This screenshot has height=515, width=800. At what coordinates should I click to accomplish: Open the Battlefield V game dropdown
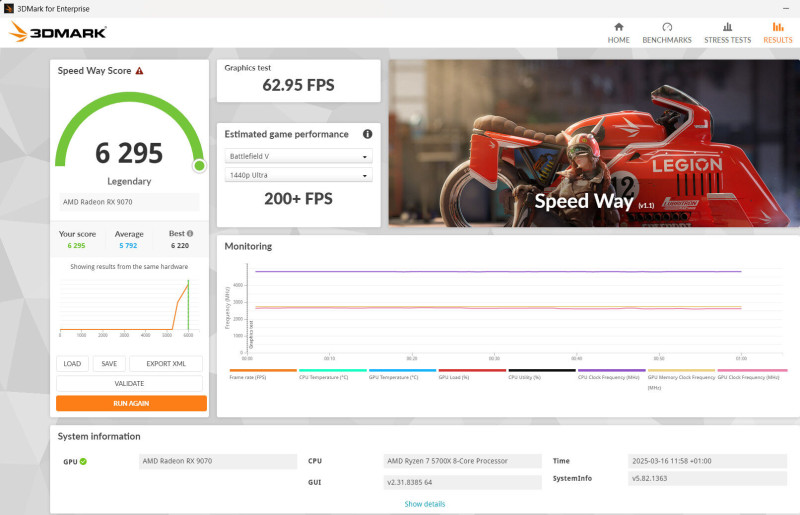point(298,156)
